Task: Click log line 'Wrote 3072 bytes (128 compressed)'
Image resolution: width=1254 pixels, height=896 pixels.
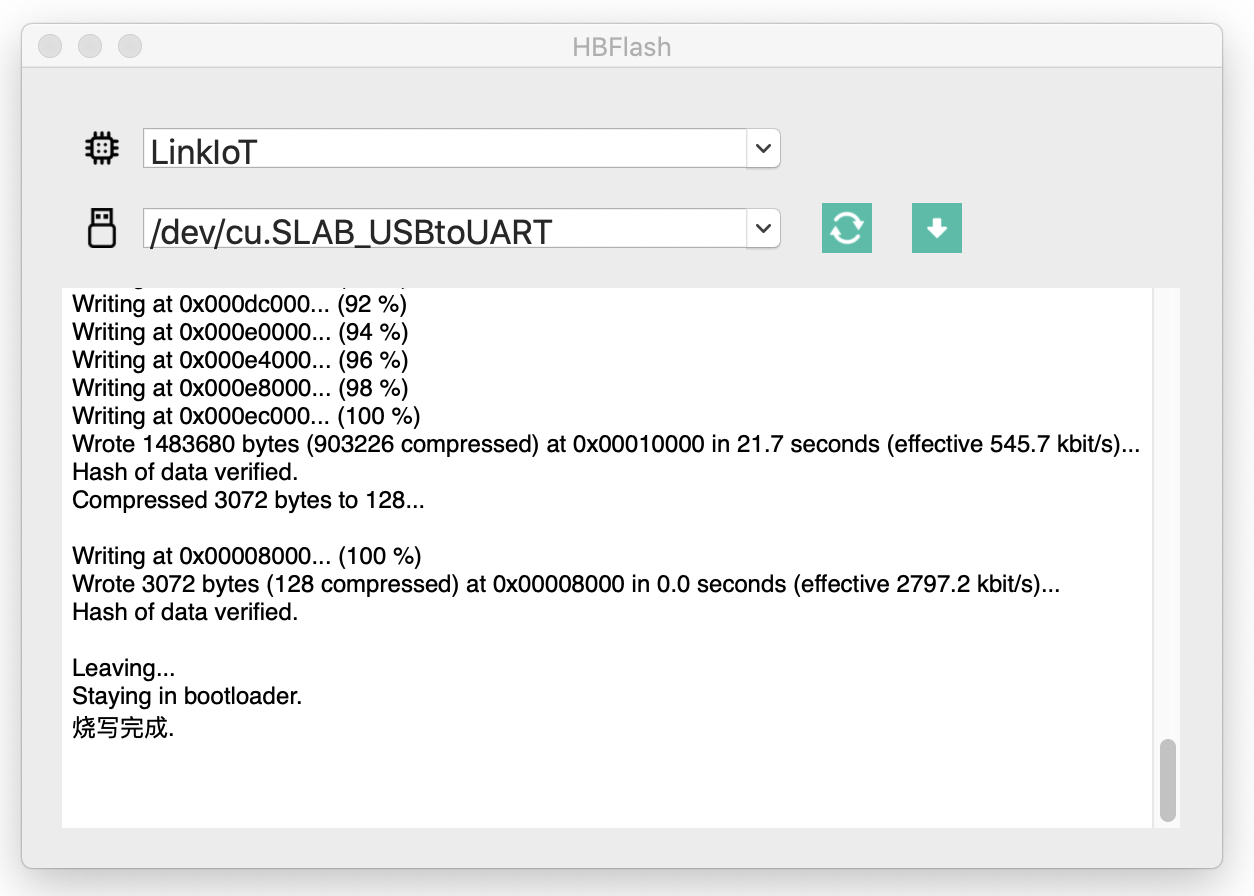Action: (x=566, y=584)
